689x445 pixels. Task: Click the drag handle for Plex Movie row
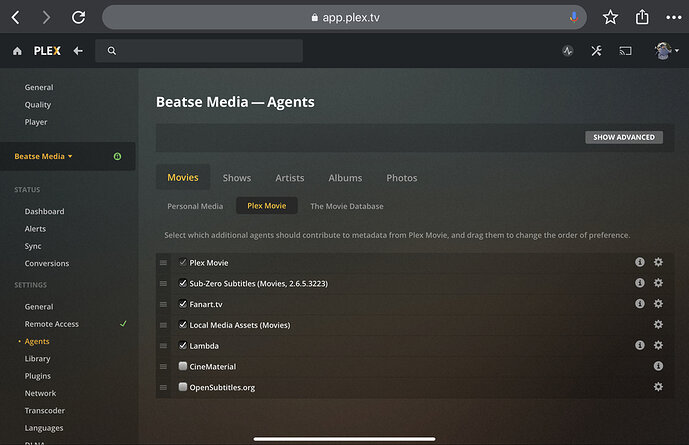[163, 263]
